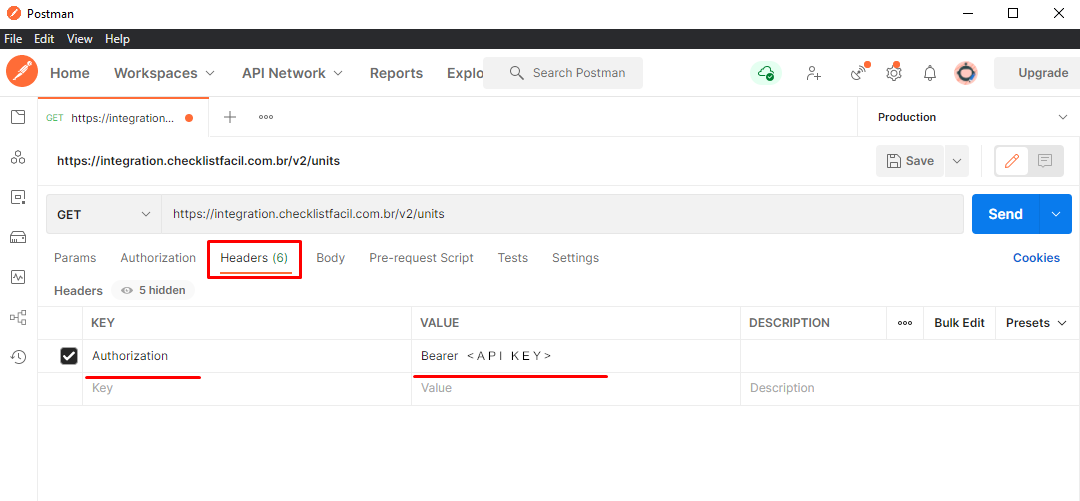The image size is (1080, 501).
Task: Open the Edit menu
Action: tap(44, 39)
